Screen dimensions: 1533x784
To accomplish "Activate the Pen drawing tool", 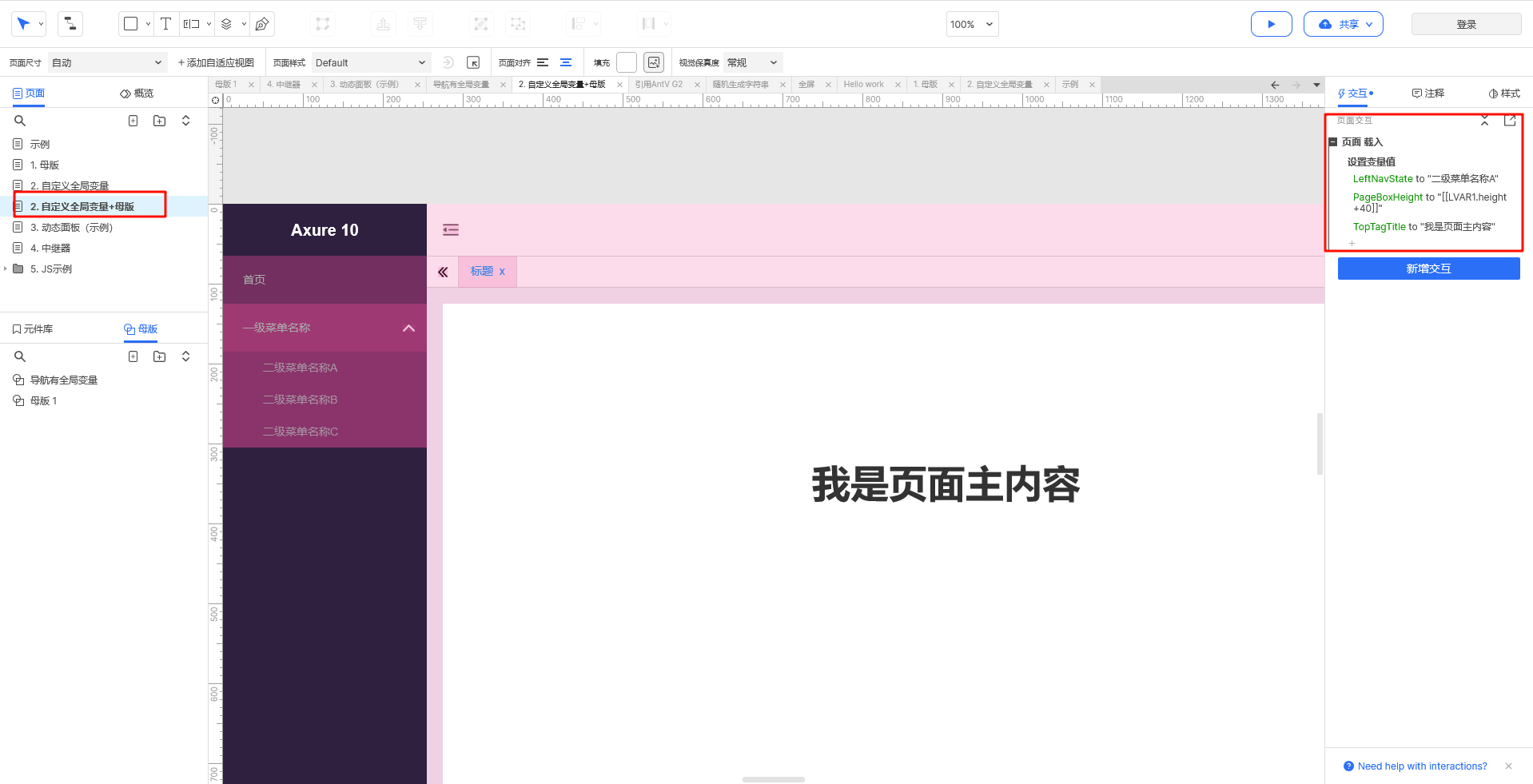I will point(262,24).
